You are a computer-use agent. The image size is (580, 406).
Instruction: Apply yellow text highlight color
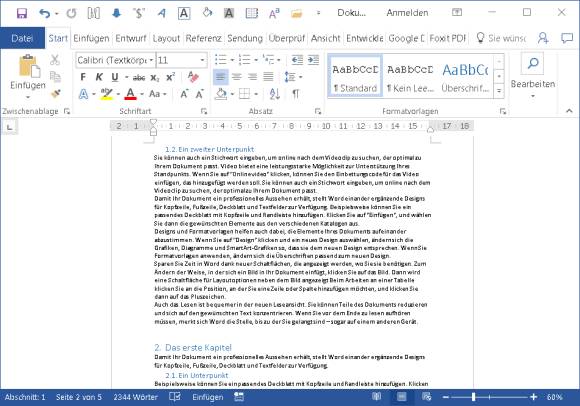107,94
